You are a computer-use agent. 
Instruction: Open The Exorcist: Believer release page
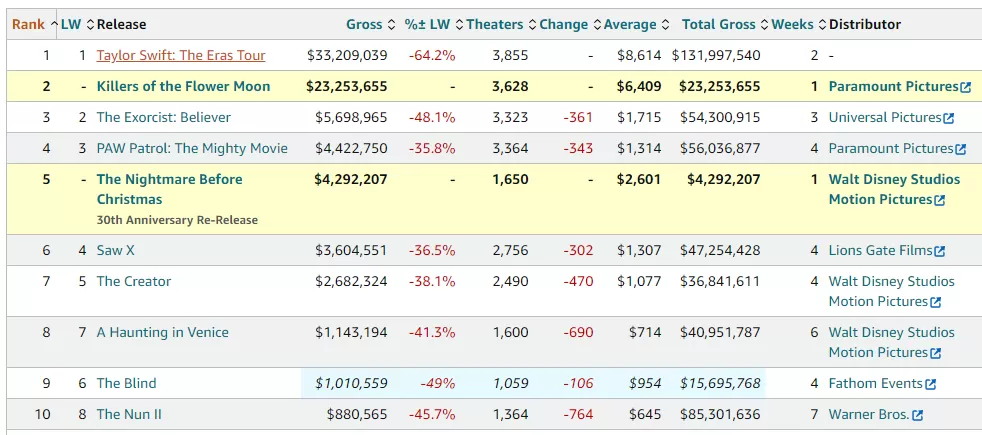163,118
